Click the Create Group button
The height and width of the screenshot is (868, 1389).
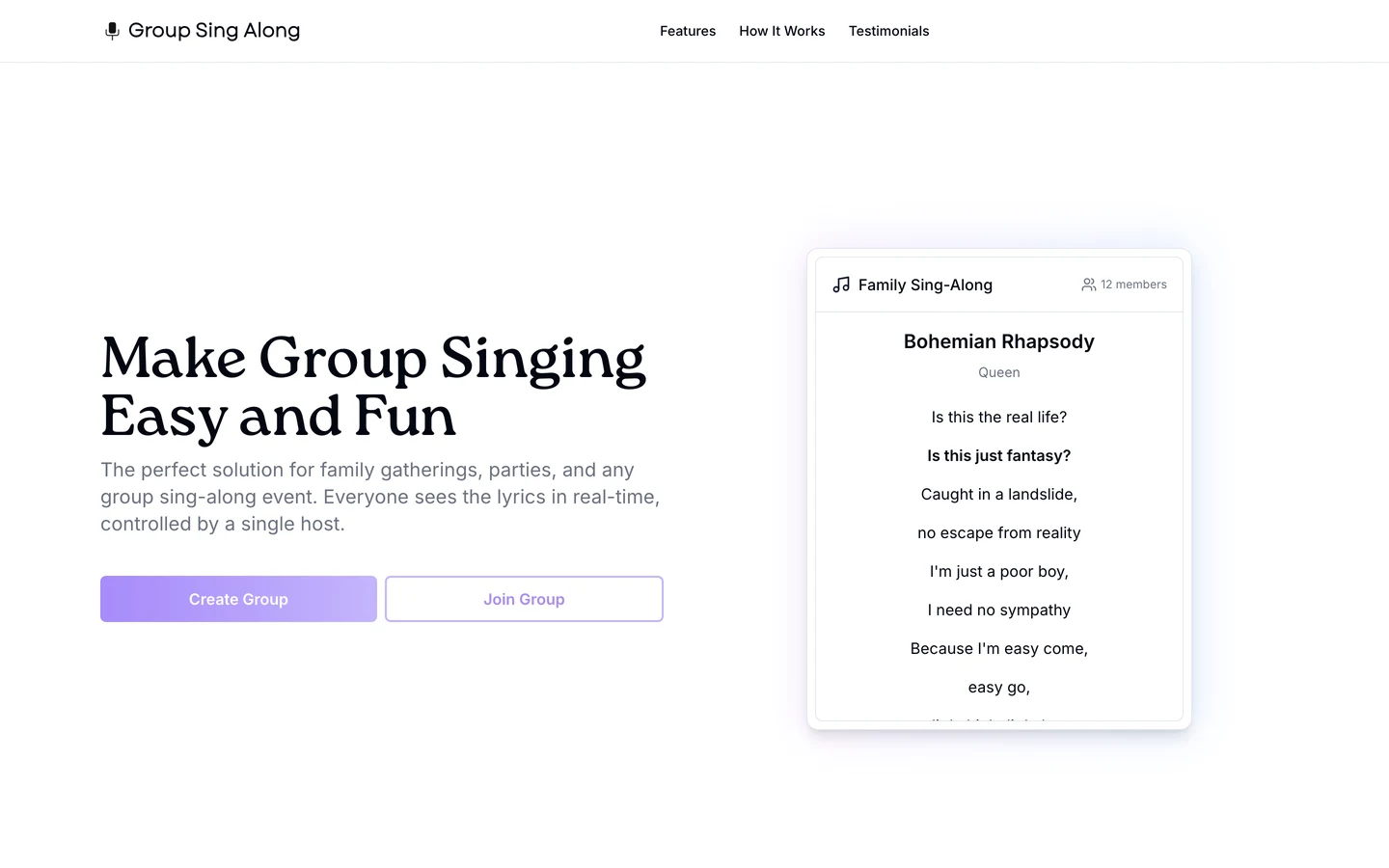(238, 599)
